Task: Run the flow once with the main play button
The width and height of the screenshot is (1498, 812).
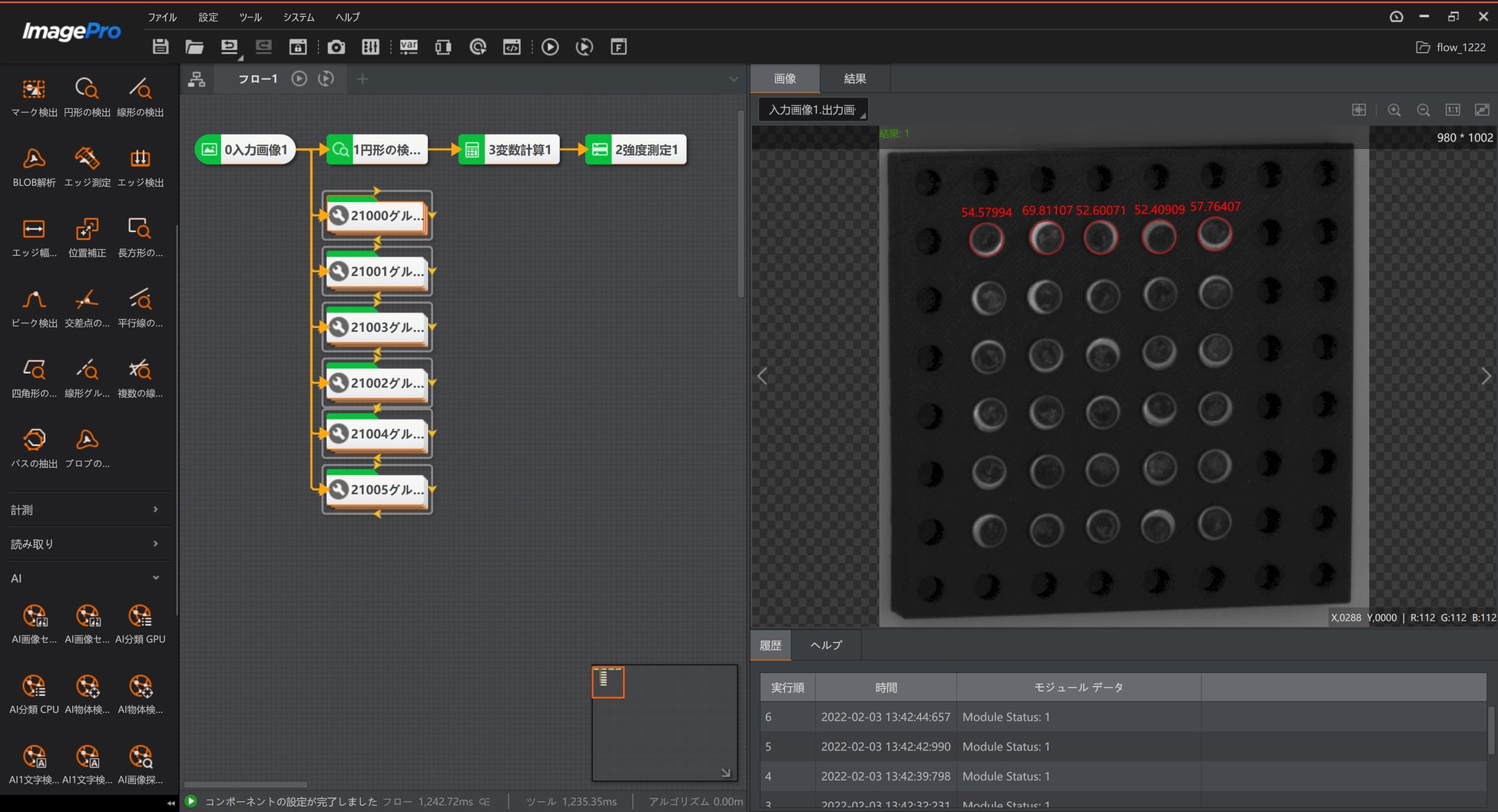Action: click(550, 47)
